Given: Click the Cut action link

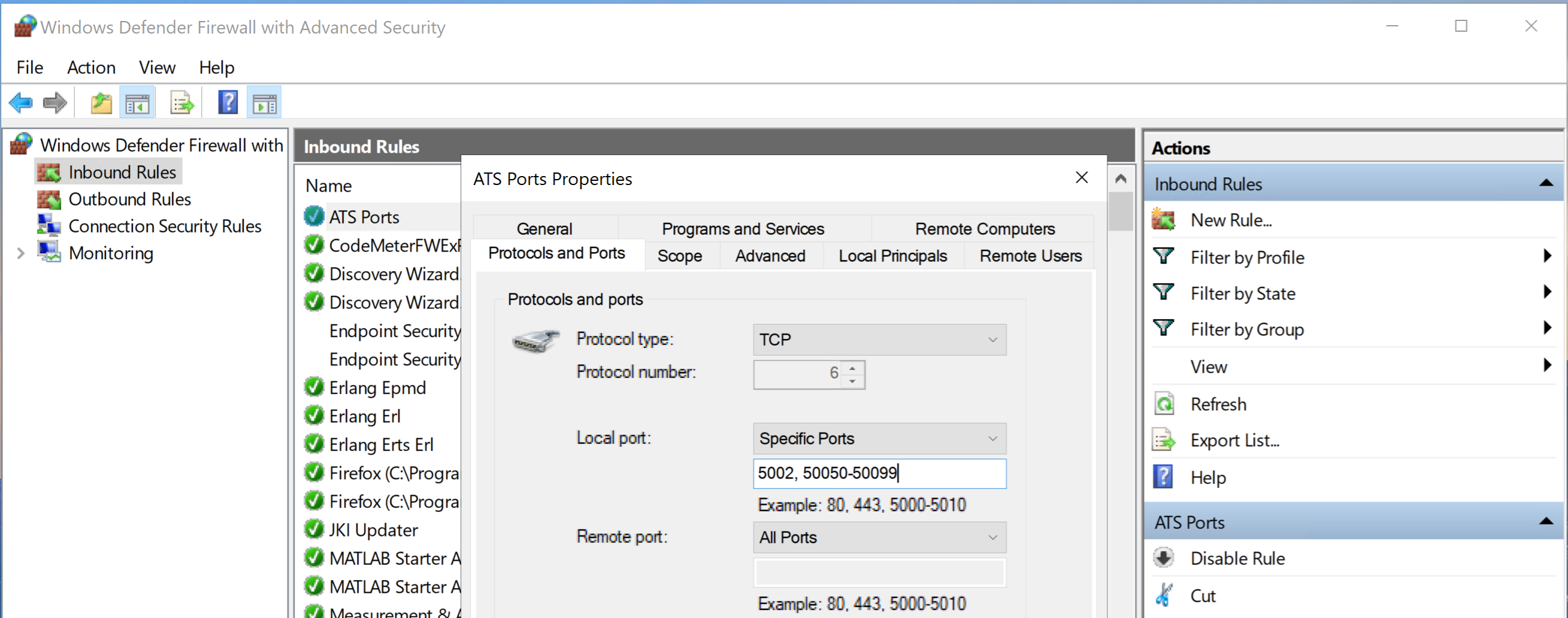Looking at the screenshot, I should [x=1203, y=595].
